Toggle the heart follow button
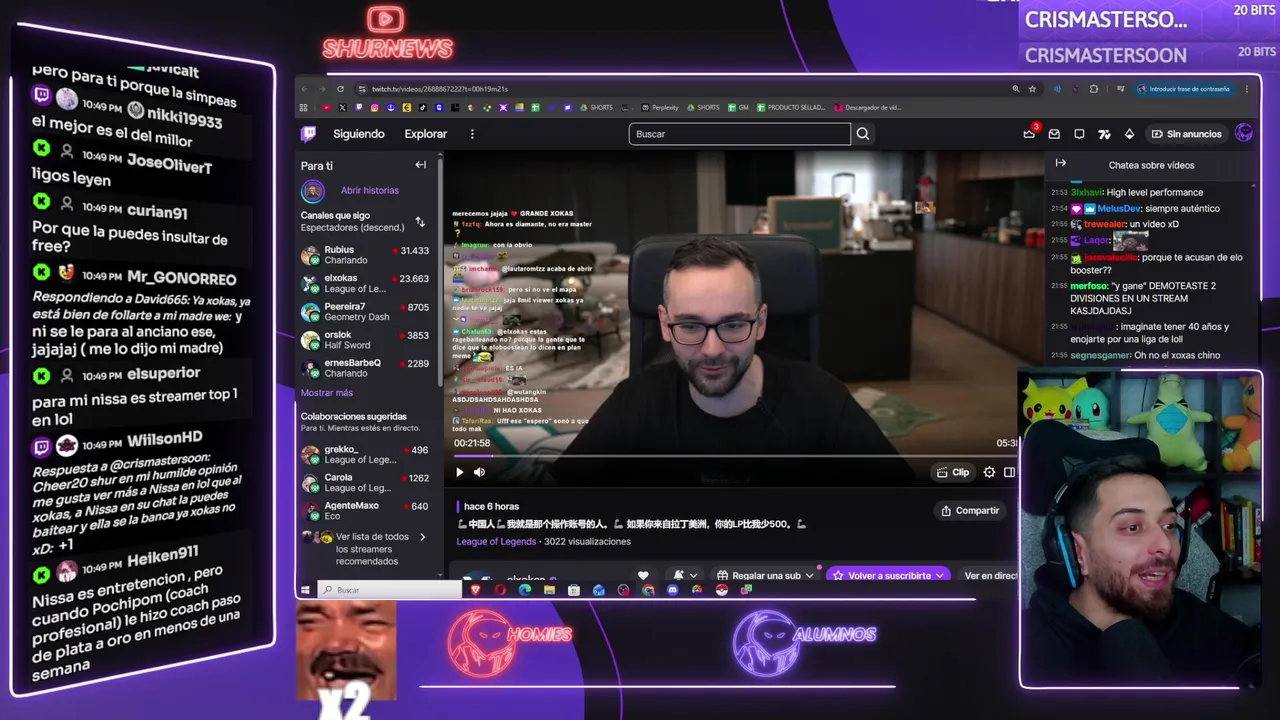This screenshot has width=1280, height=720. click(x=643, y=575)
